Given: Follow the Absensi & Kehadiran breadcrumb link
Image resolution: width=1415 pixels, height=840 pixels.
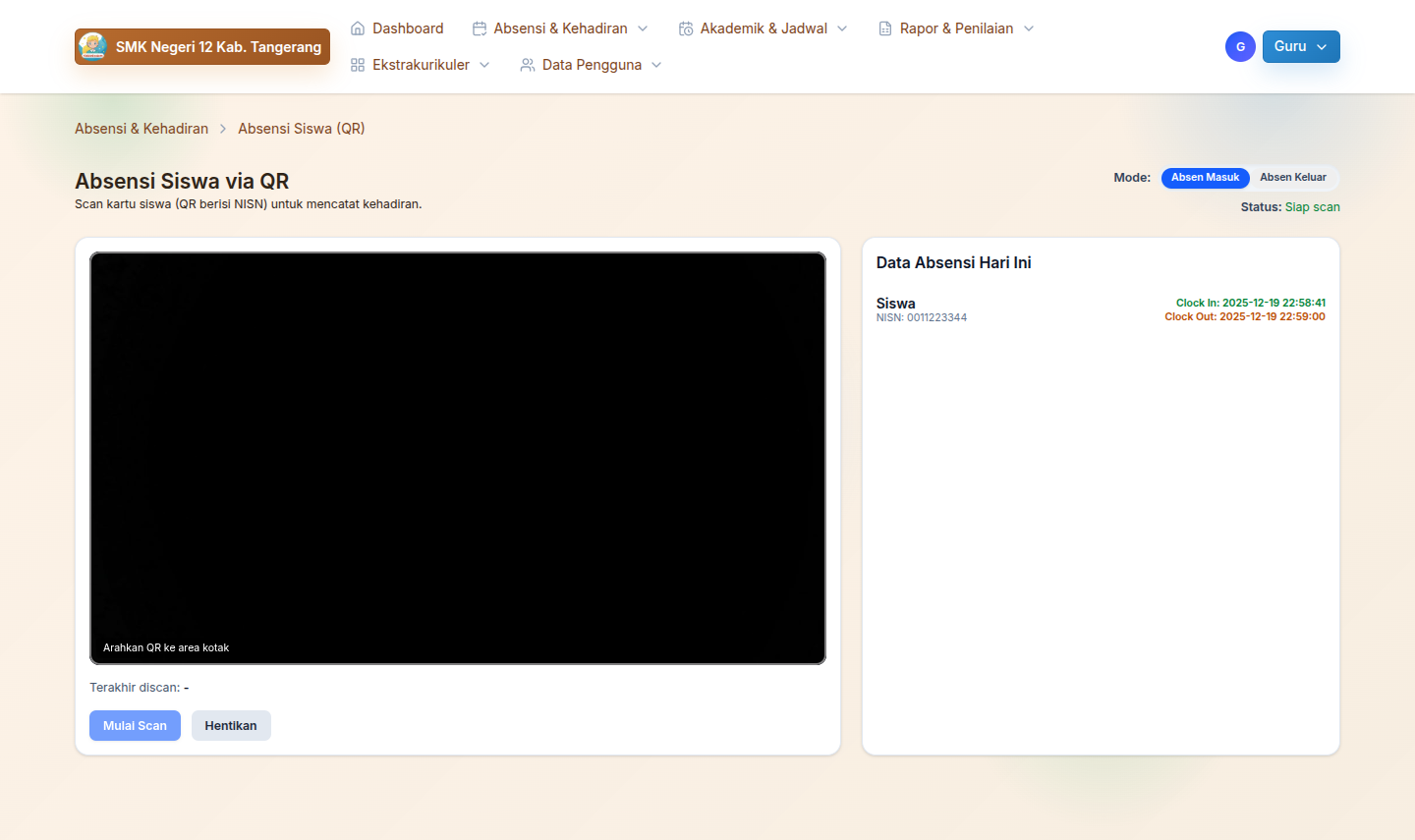Looking at the screenshot, I should click(x=141, y=129).
